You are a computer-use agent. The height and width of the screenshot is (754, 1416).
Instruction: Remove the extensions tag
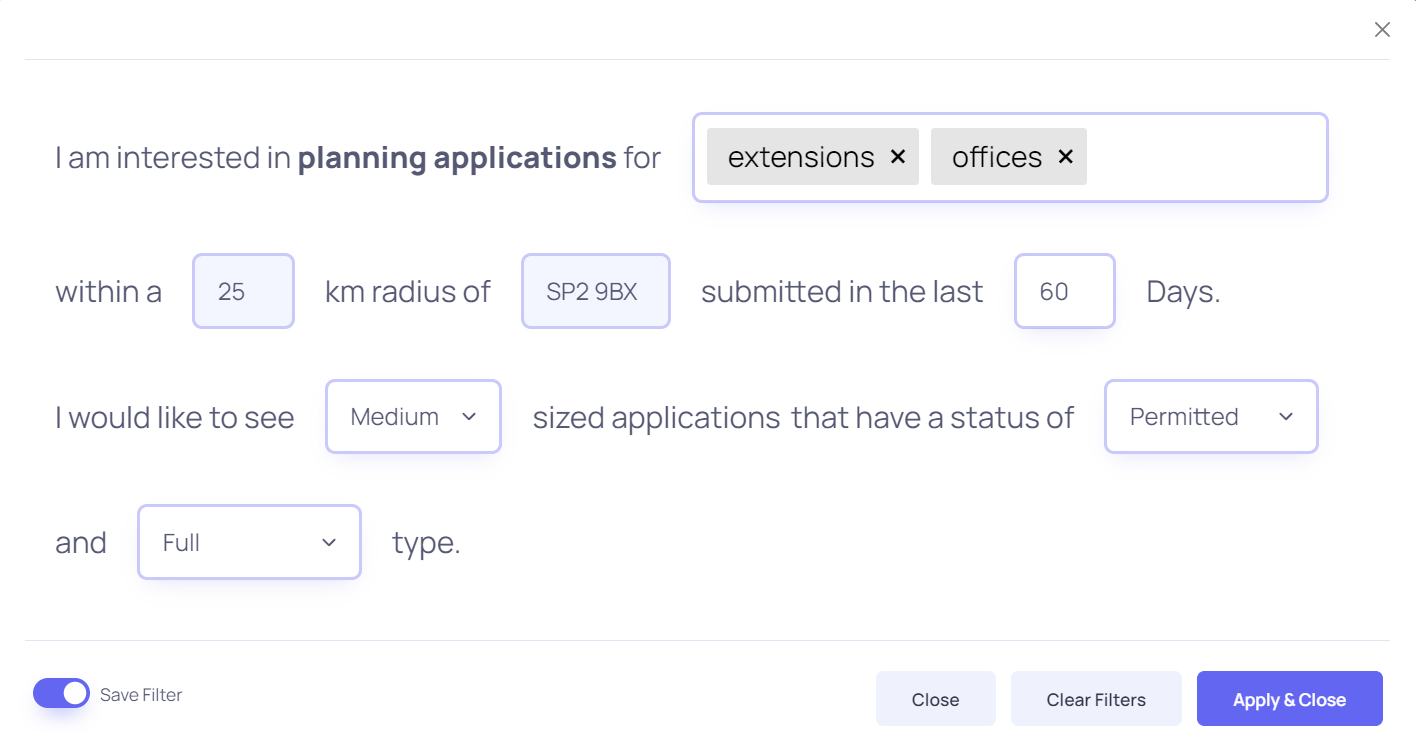(897, 157)
